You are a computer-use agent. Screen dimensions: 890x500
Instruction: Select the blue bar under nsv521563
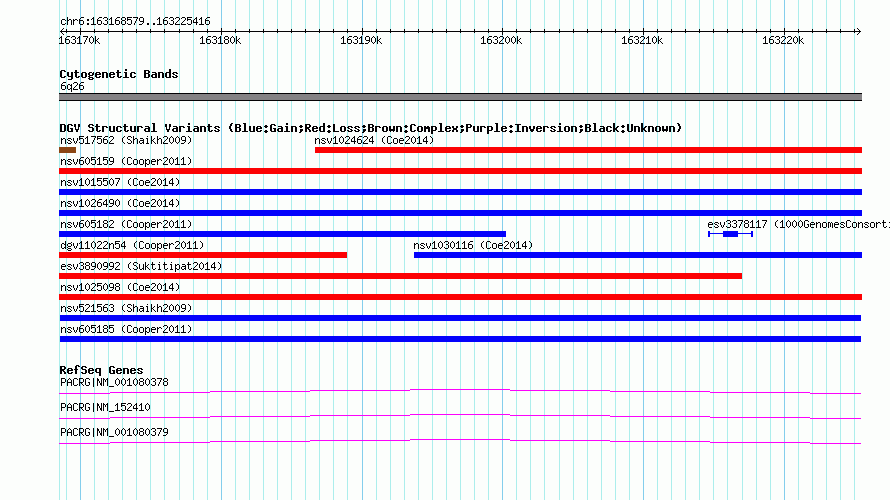[x=460, y=318]
